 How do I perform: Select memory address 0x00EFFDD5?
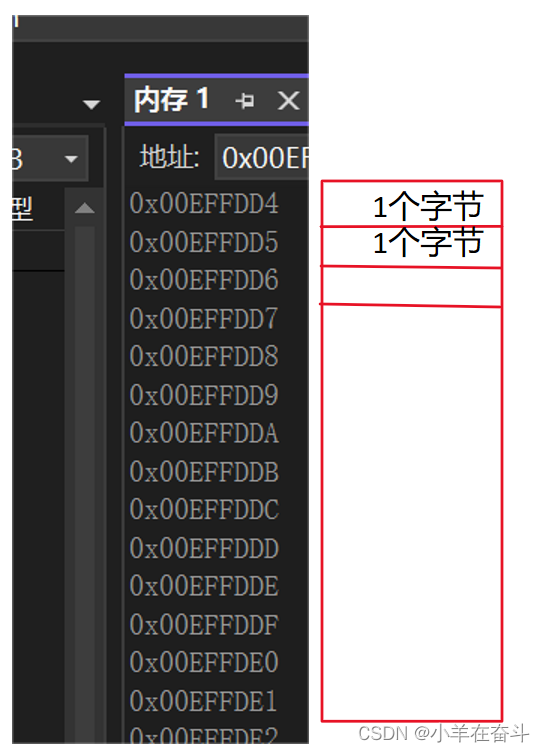point(204,242)
